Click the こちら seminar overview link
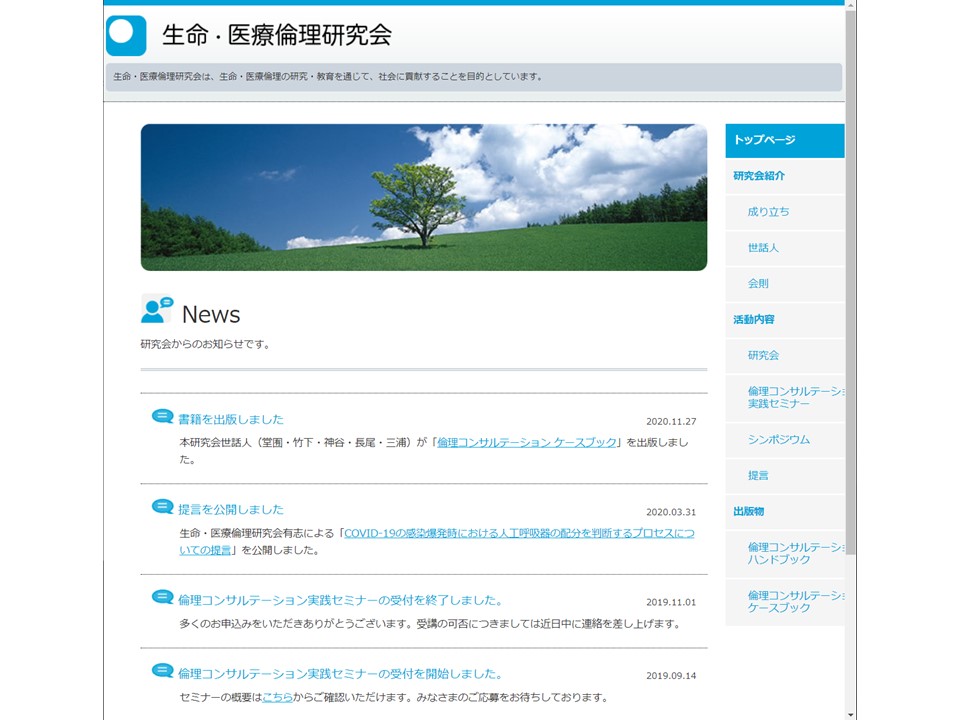 [x=277, y=697]
